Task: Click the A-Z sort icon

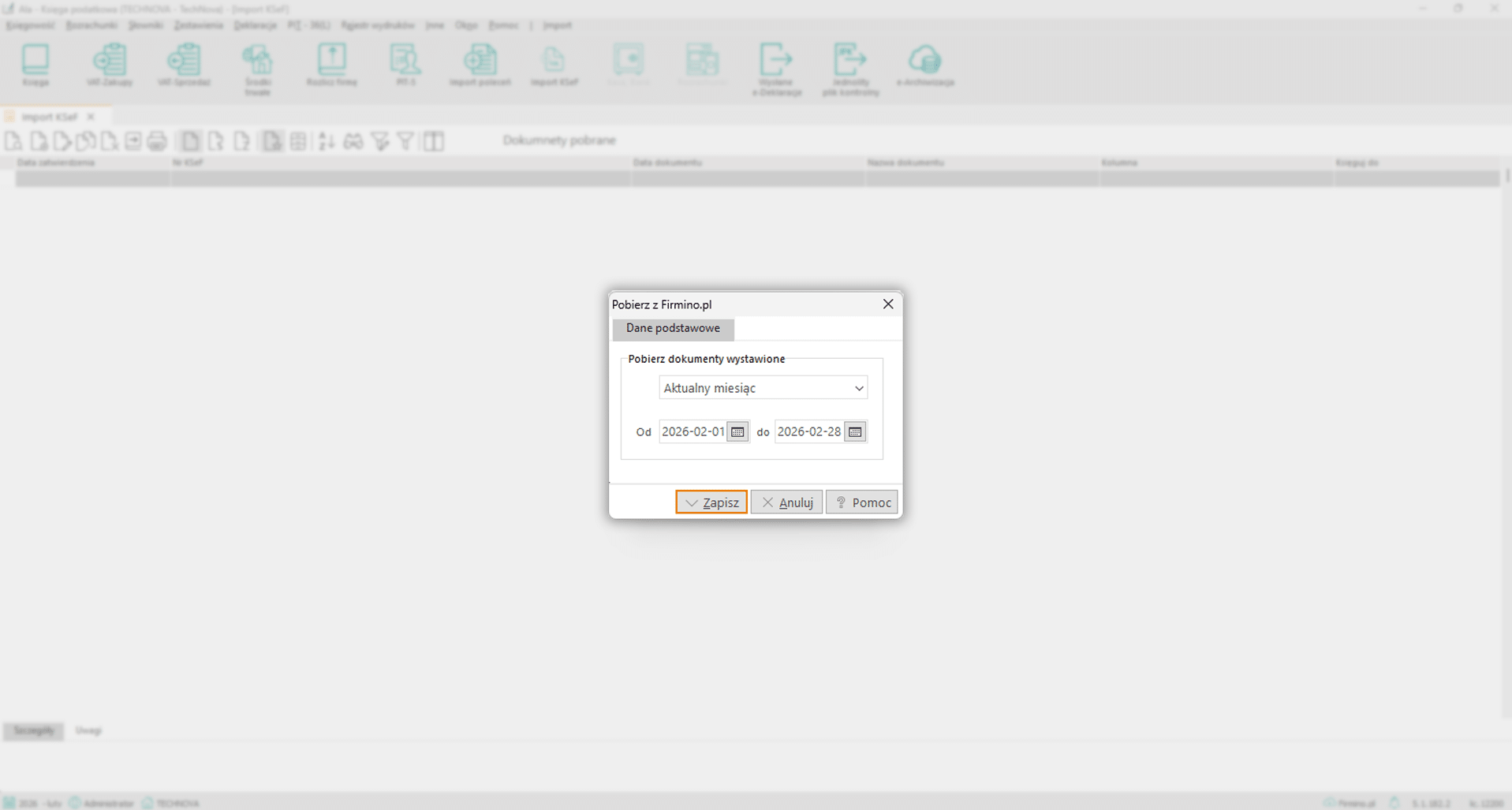Action: click(327, 141)
